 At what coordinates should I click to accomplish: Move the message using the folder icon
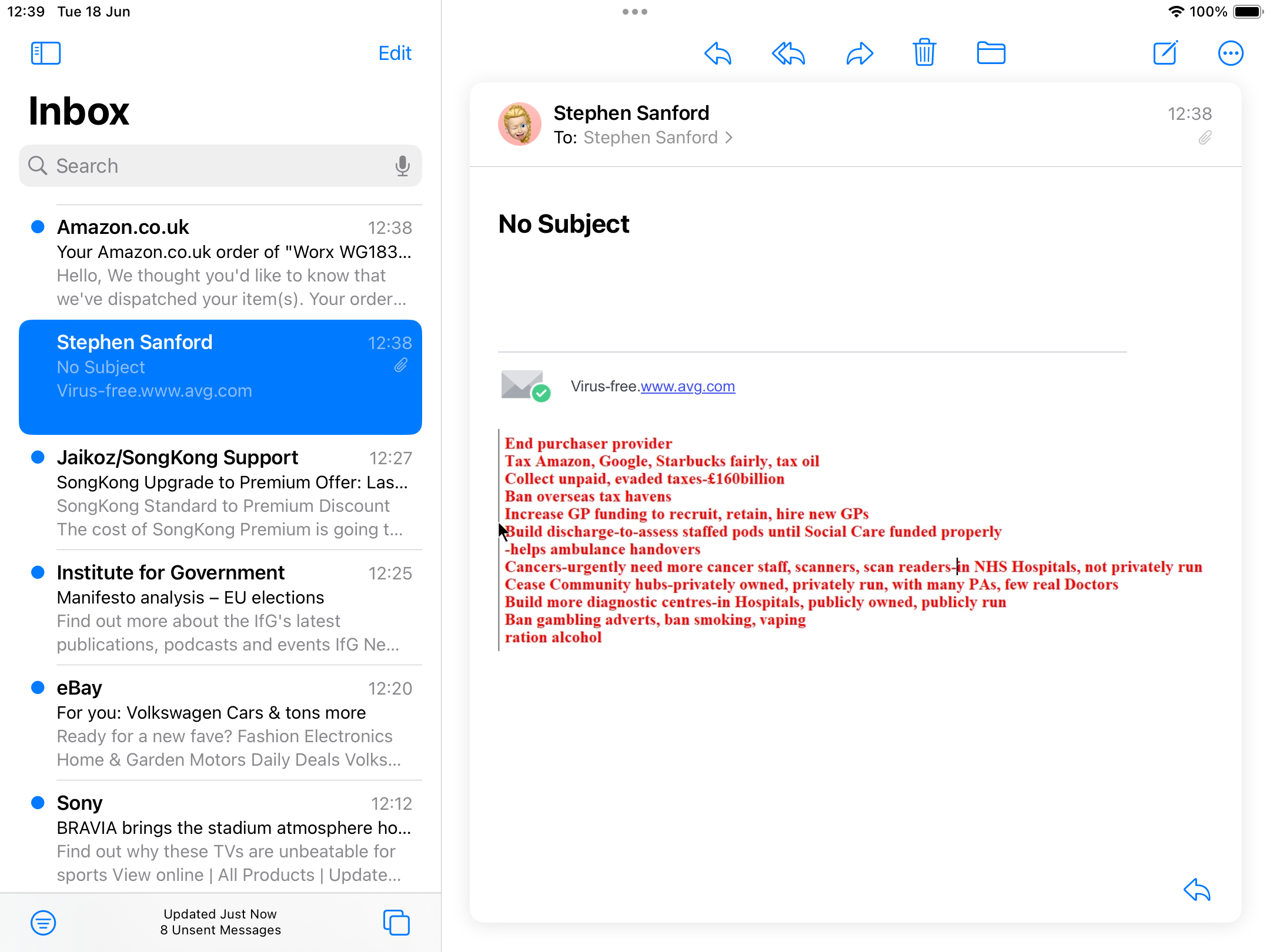(x=991, y=53)
